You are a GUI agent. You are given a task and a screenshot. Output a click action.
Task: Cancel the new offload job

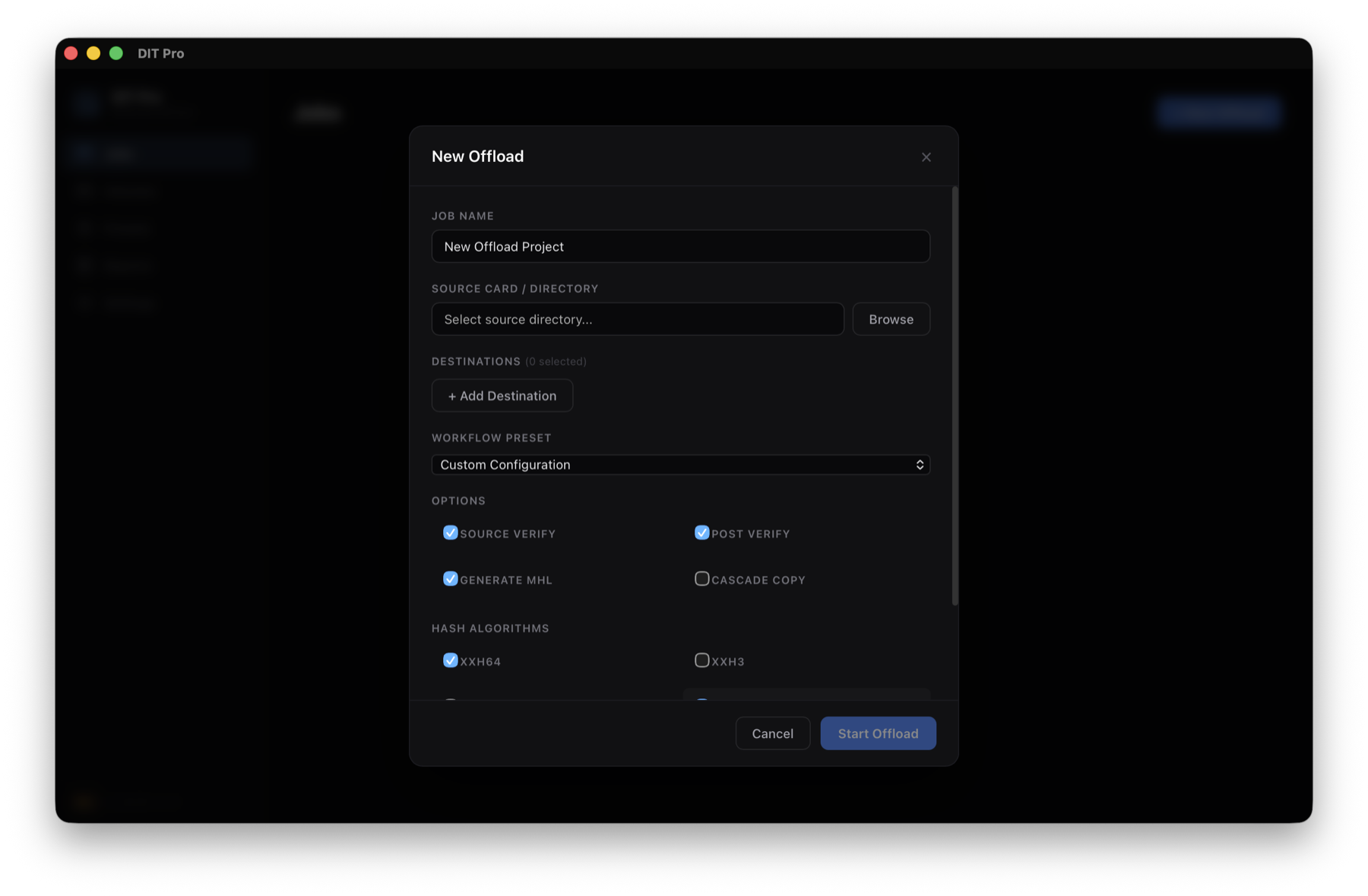772,733
